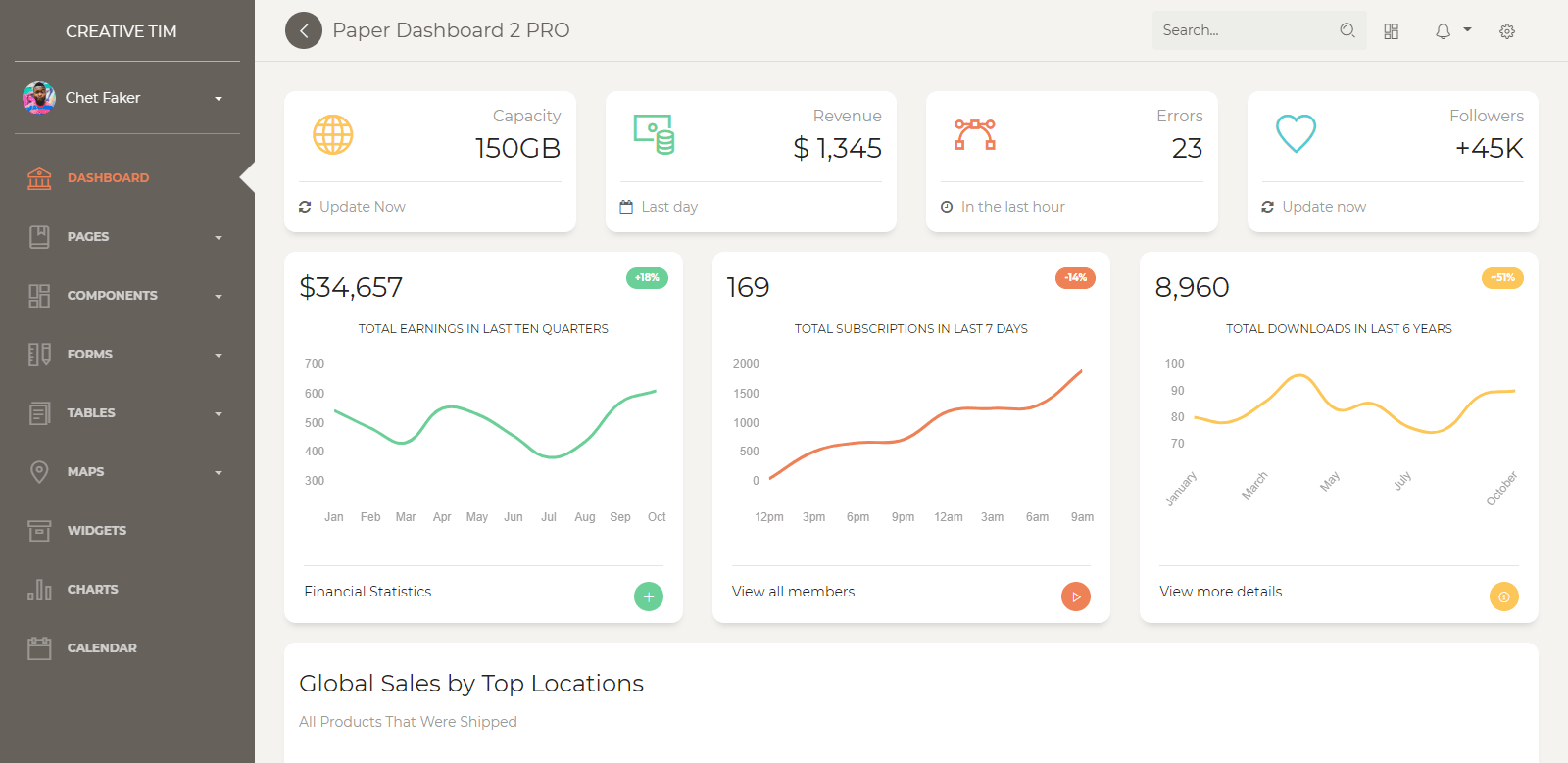Expand the Pages menu caret

click(x=219, y=237)
